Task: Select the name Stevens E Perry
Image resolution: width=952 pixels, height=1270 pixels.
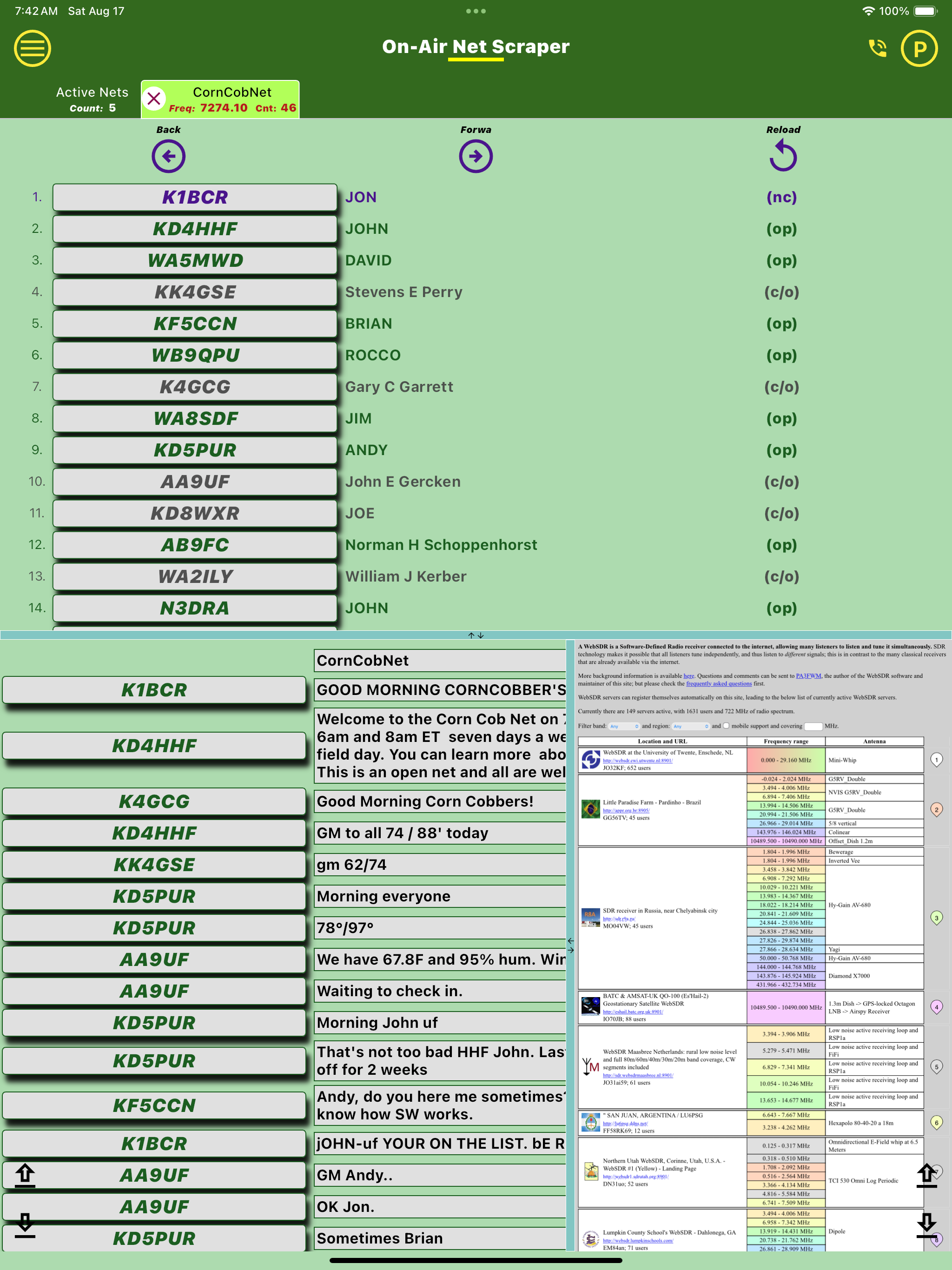Action: pyautogui.click(x=403, y=292)
